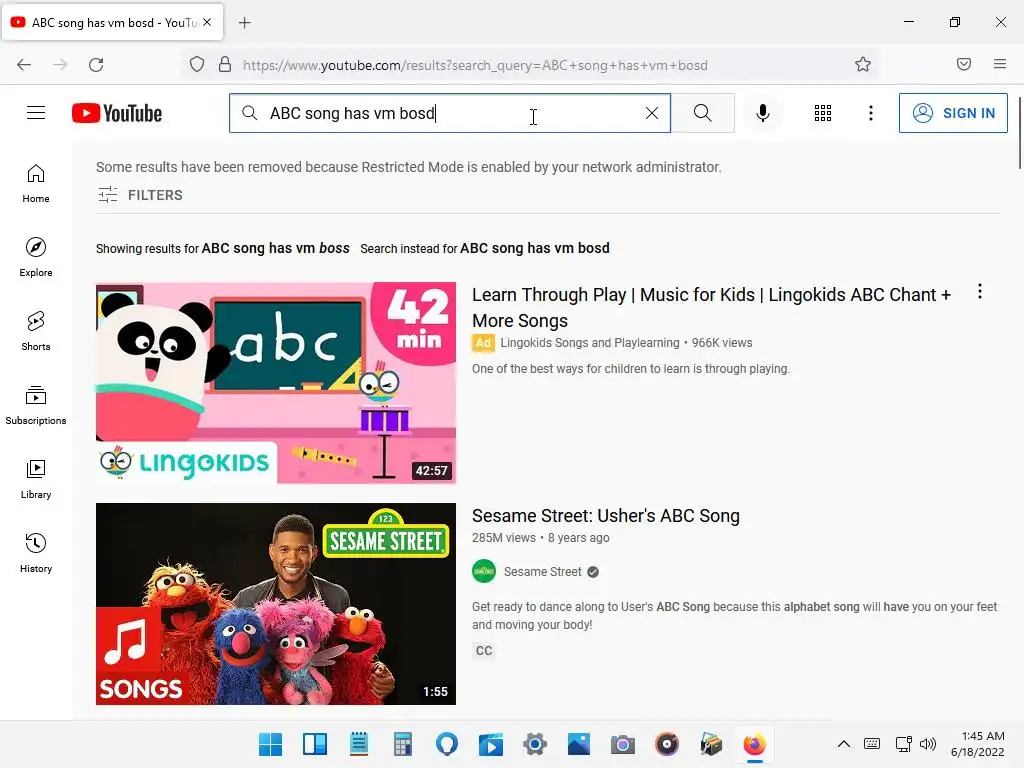This screenshot has width=1024, height=768.
Task: Open the volume control in tray
Action: [927, 744]
